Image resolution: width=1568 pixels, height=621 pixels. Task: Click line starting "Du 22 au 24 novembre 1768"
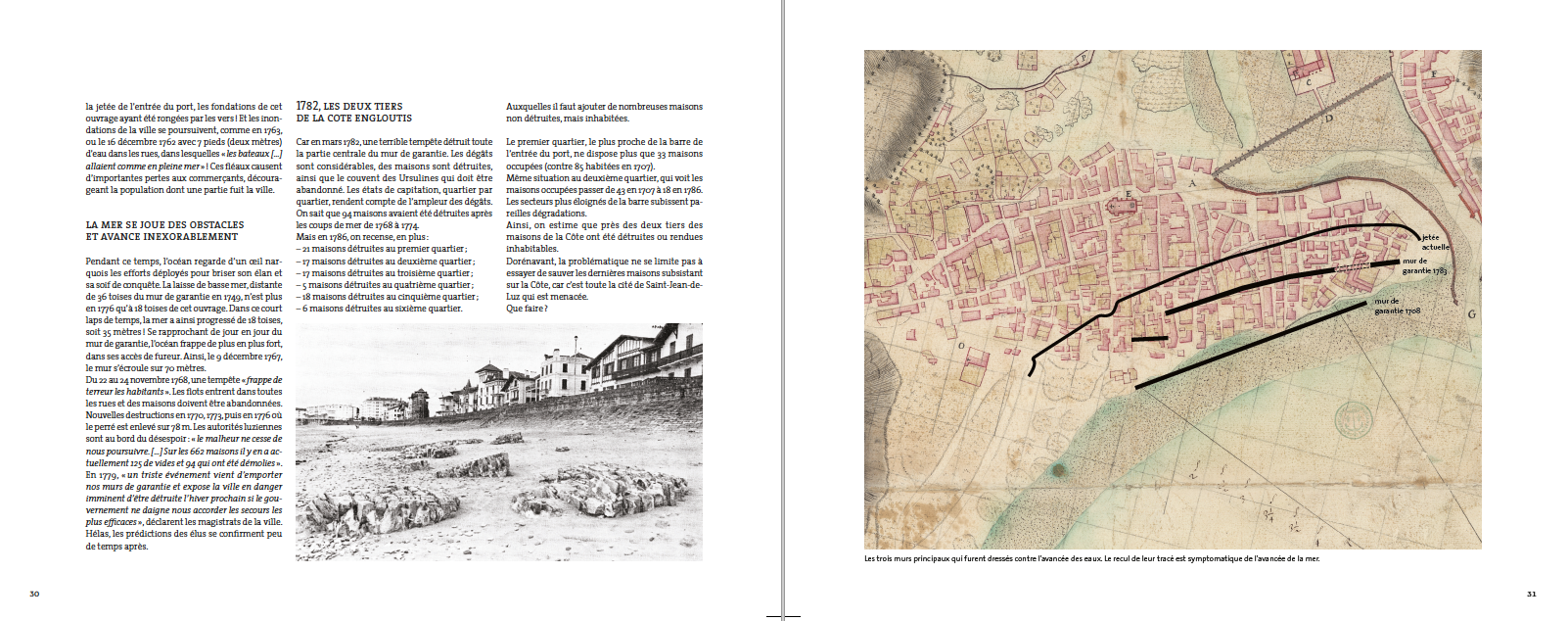click(x=183, y=380)
